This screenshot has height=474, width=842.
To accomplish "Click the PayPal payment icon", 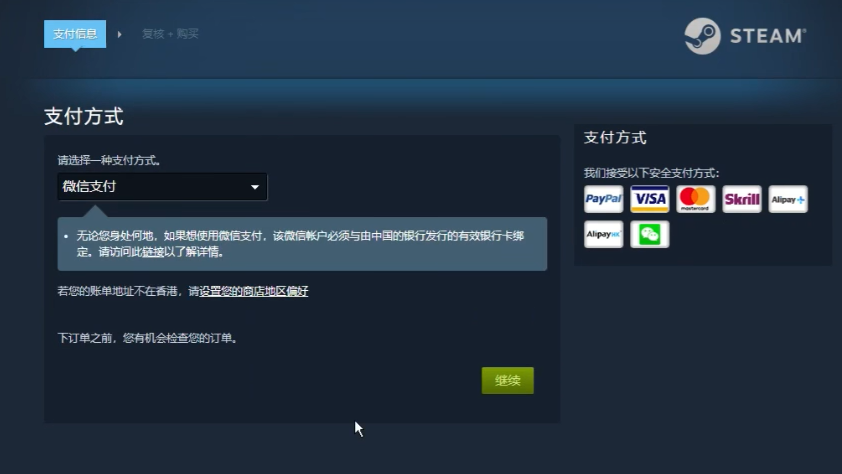I will [604, 199].
